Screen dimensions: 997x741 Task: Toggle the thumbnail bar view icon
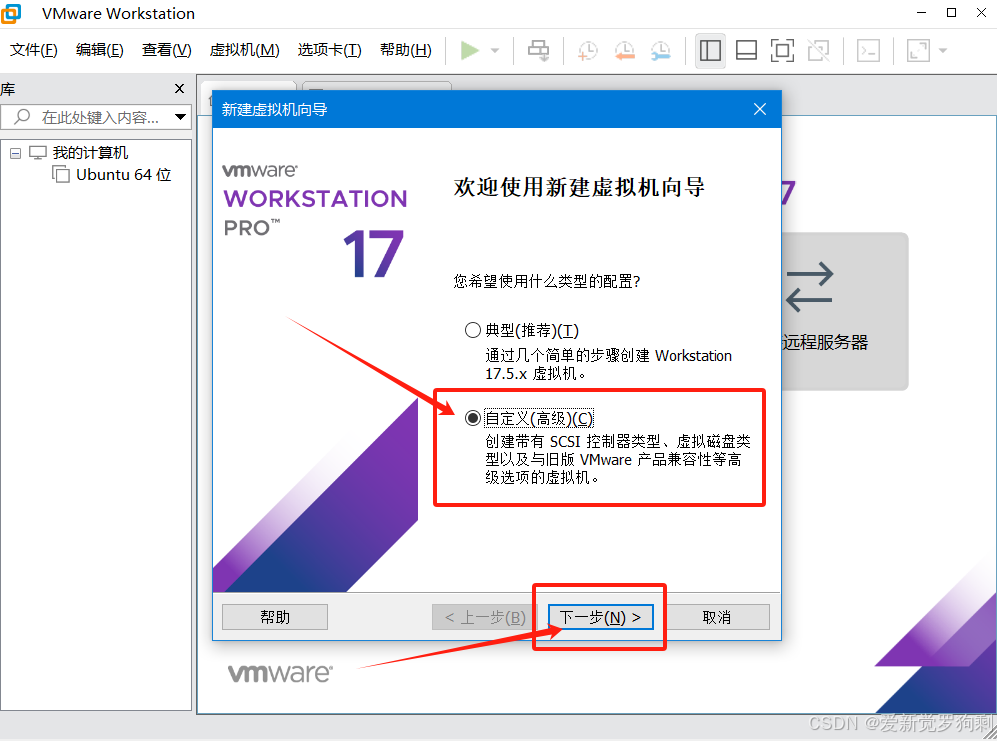(x=746, y=50)
